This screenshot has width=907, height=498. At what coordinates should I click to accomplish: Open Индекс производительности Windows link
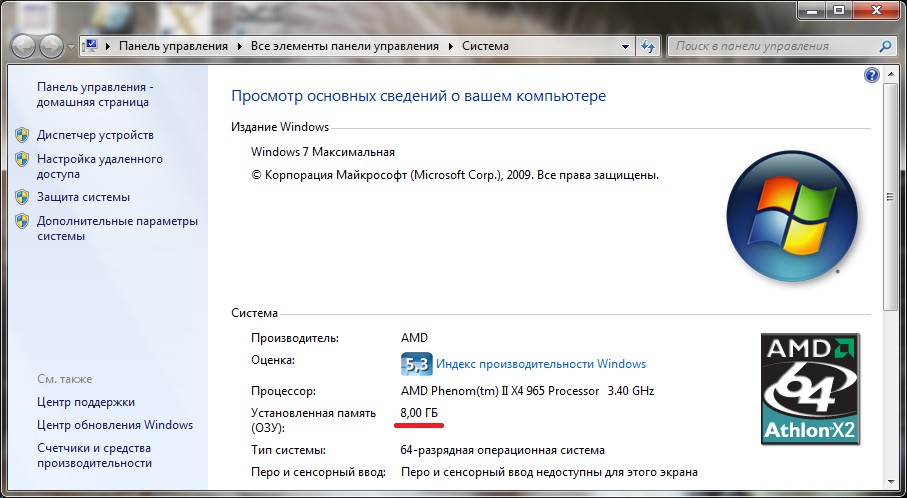click(x=541, y=364)
